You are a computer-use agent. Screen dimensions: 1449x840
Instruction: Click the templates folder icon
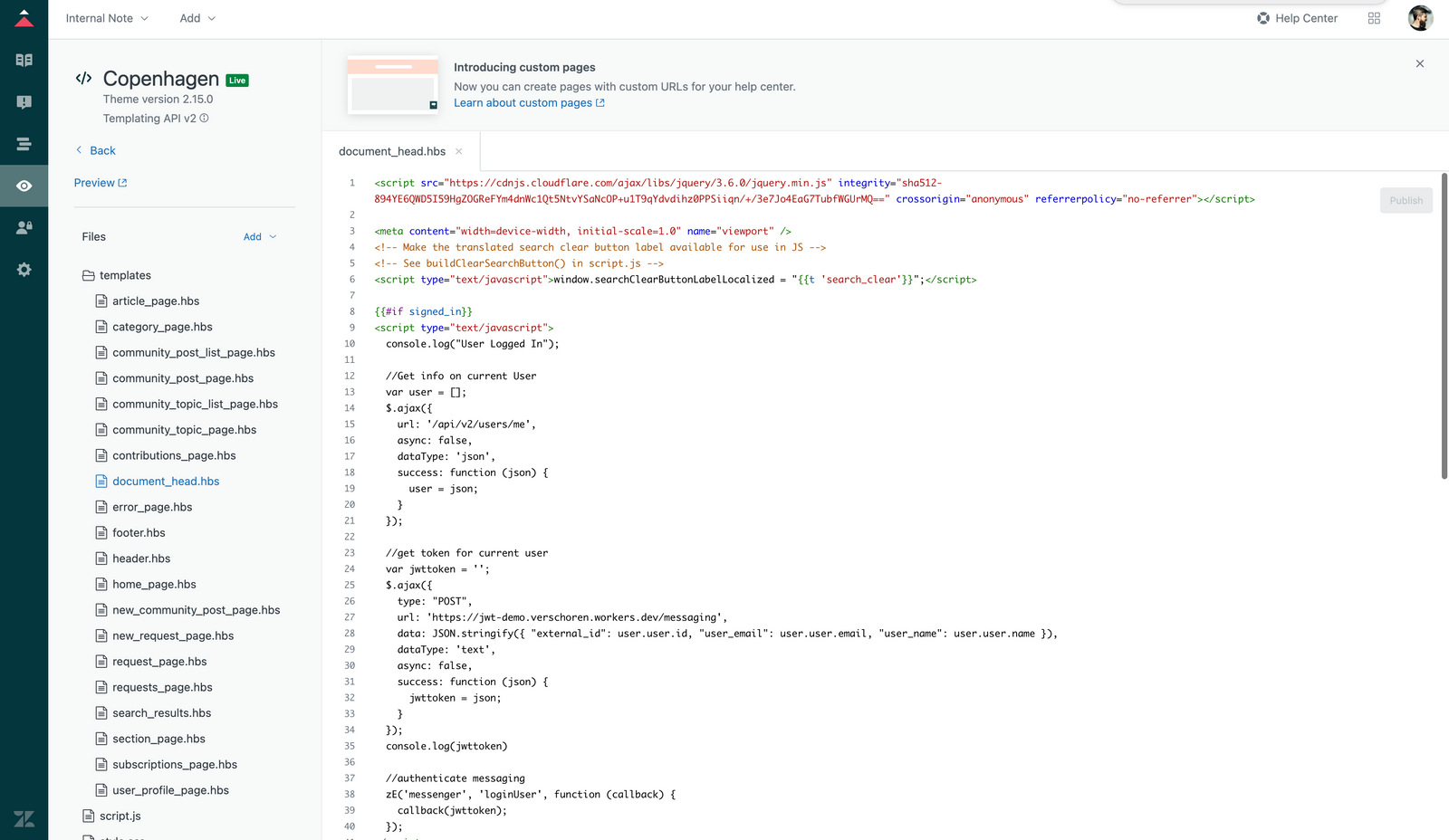[x=89, y=275]
